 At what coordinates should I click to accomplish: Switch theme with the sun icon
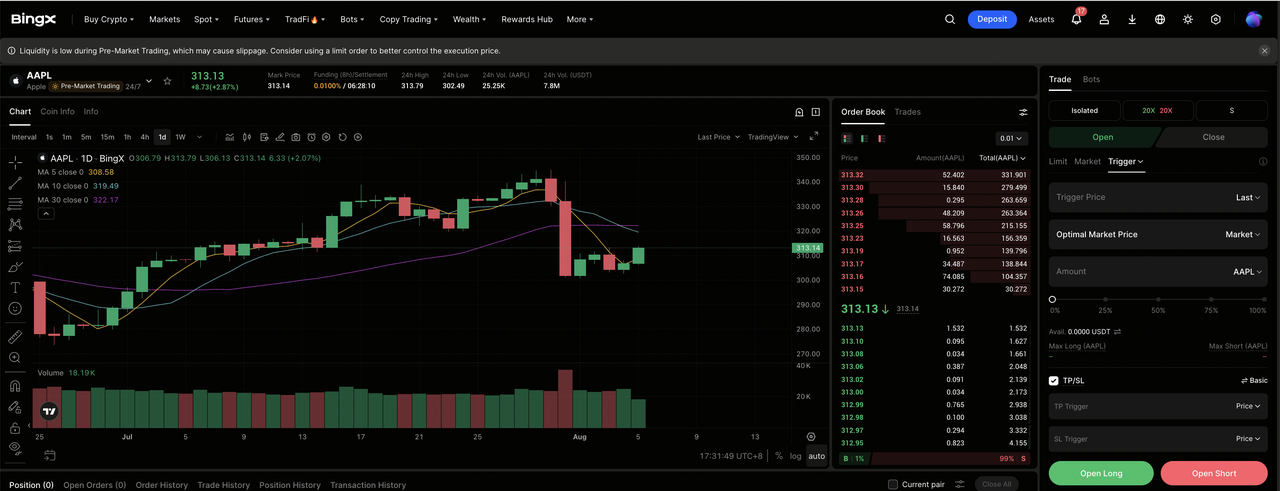[1188, 19]
